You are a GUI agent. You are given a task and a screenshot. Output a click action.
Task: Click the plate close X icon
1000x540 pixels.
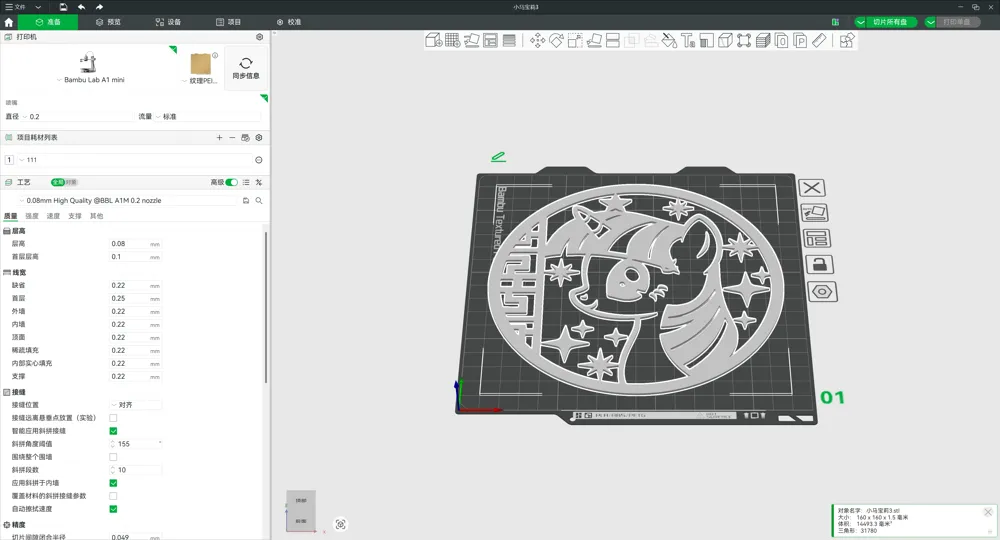812,187
